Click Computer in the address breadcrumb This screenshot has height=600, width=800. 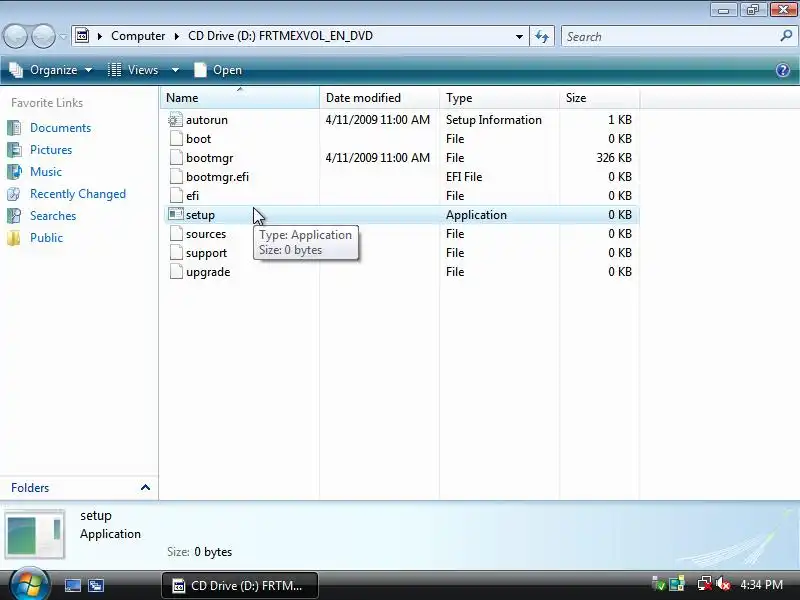[138, 36]
